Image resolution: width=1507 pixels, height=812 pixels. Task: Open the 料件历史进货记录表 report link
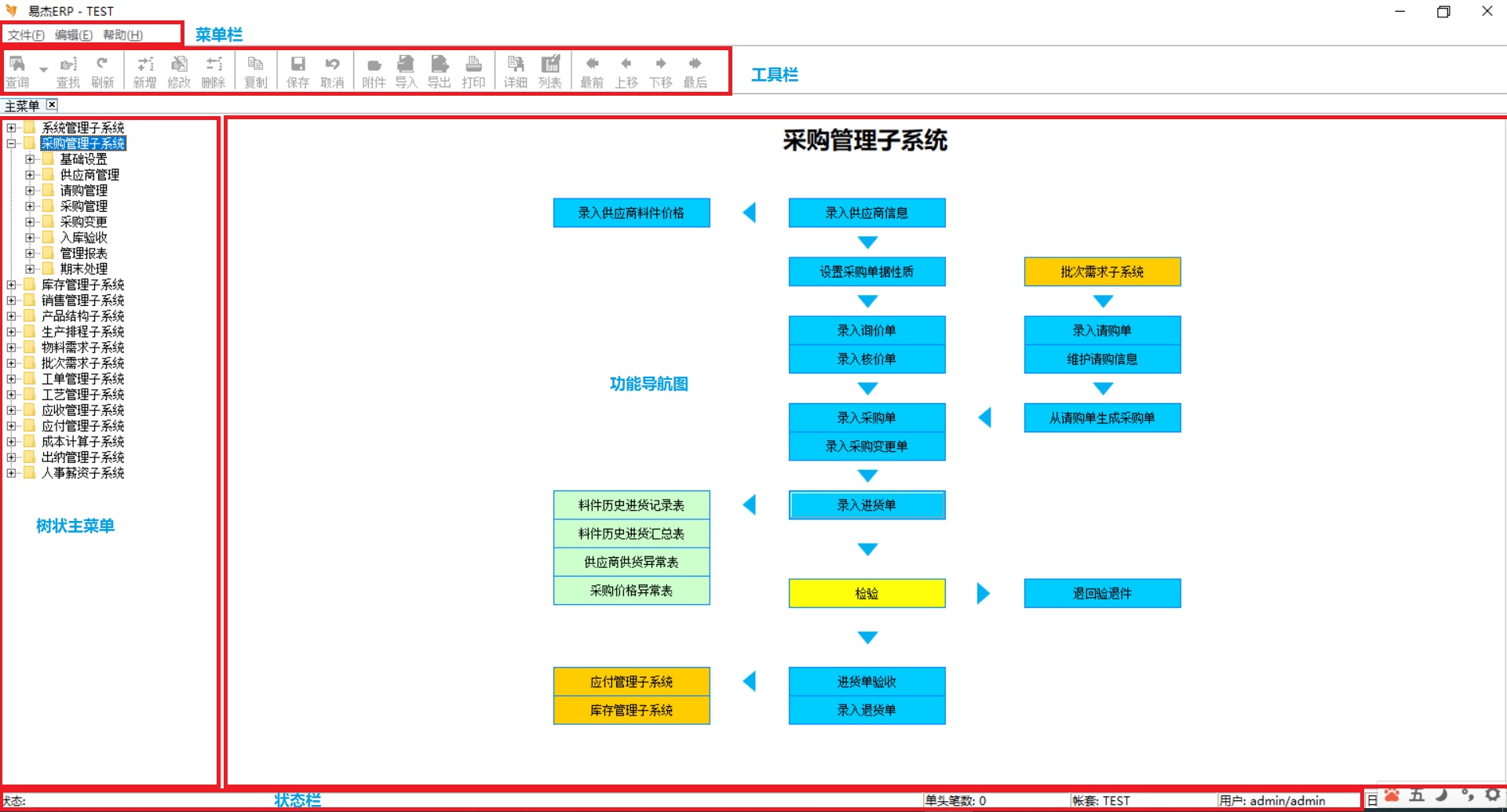point(631,505)
